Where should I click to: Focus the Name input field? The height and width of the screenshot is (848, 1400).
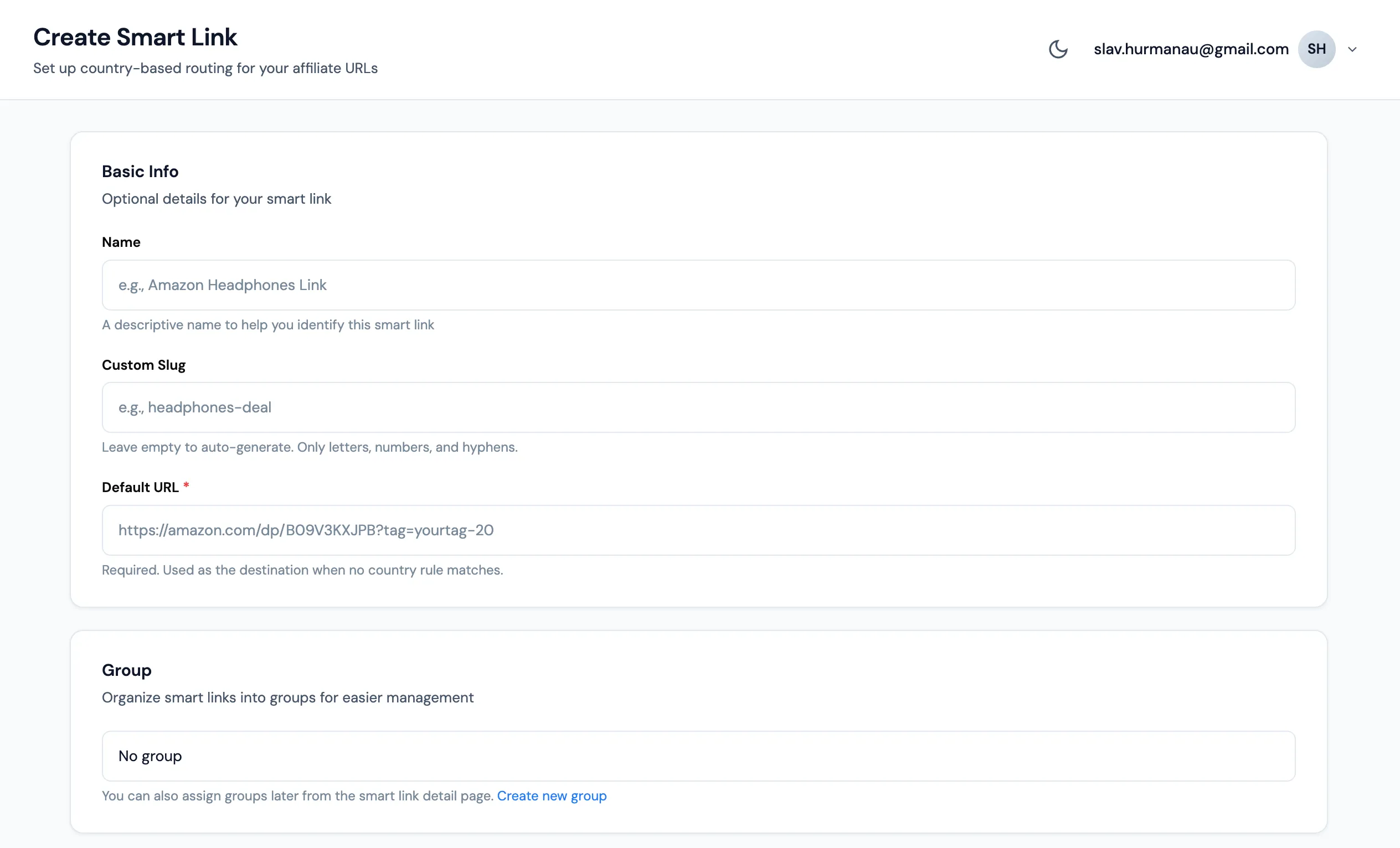point(698,285)
